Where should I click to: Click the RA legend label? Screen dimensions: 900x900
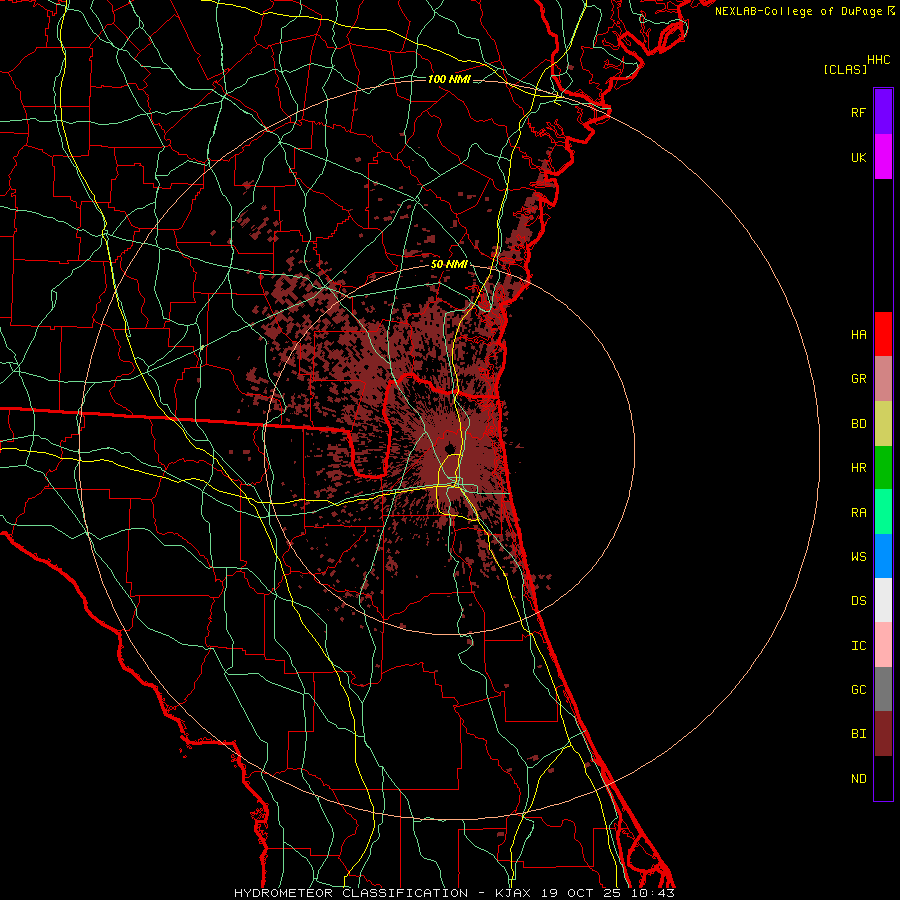click(858, 513)
